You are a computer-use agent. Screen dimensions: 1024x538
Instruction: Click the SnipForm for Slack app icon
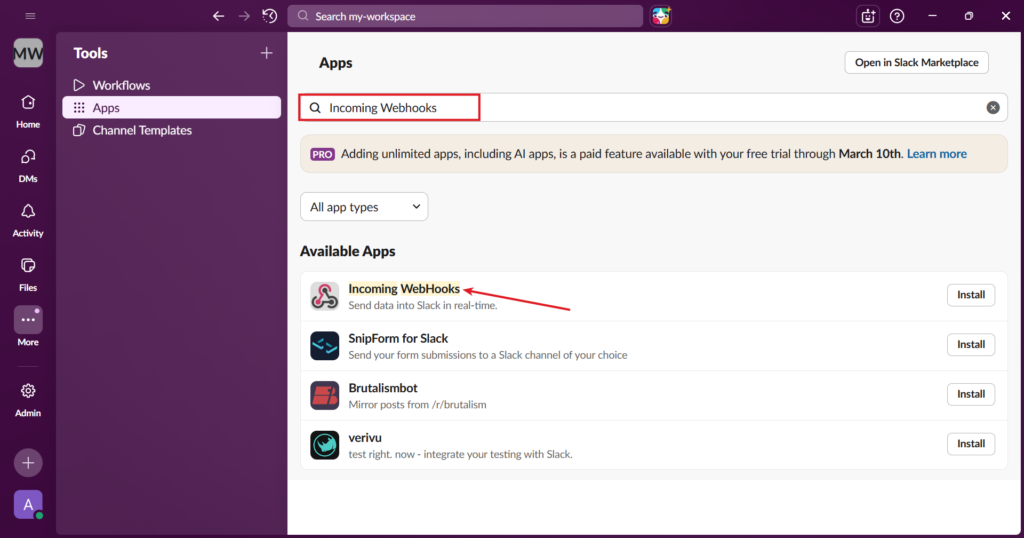tap(325, 346)
